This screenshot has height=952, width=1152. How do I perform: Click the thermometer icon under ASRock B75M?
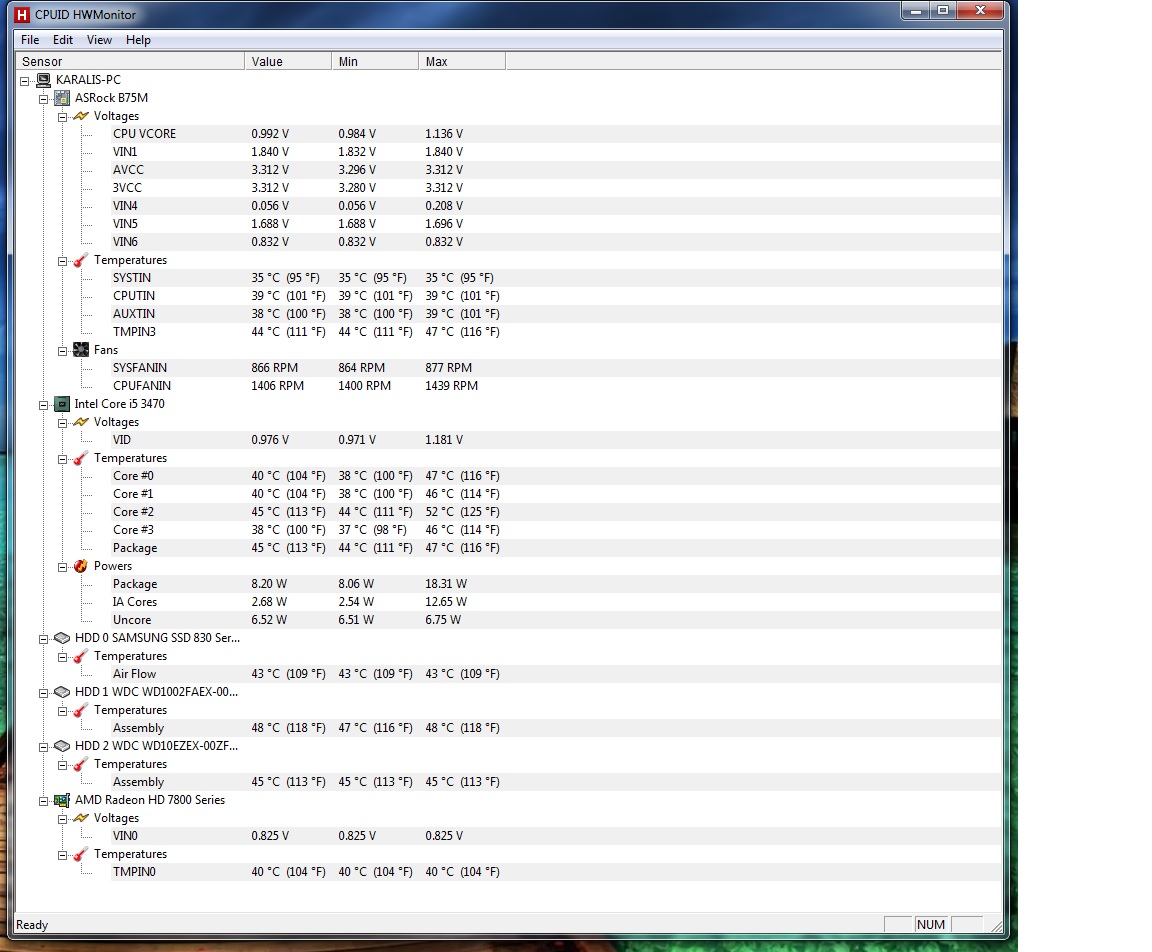tap(81, 260)
